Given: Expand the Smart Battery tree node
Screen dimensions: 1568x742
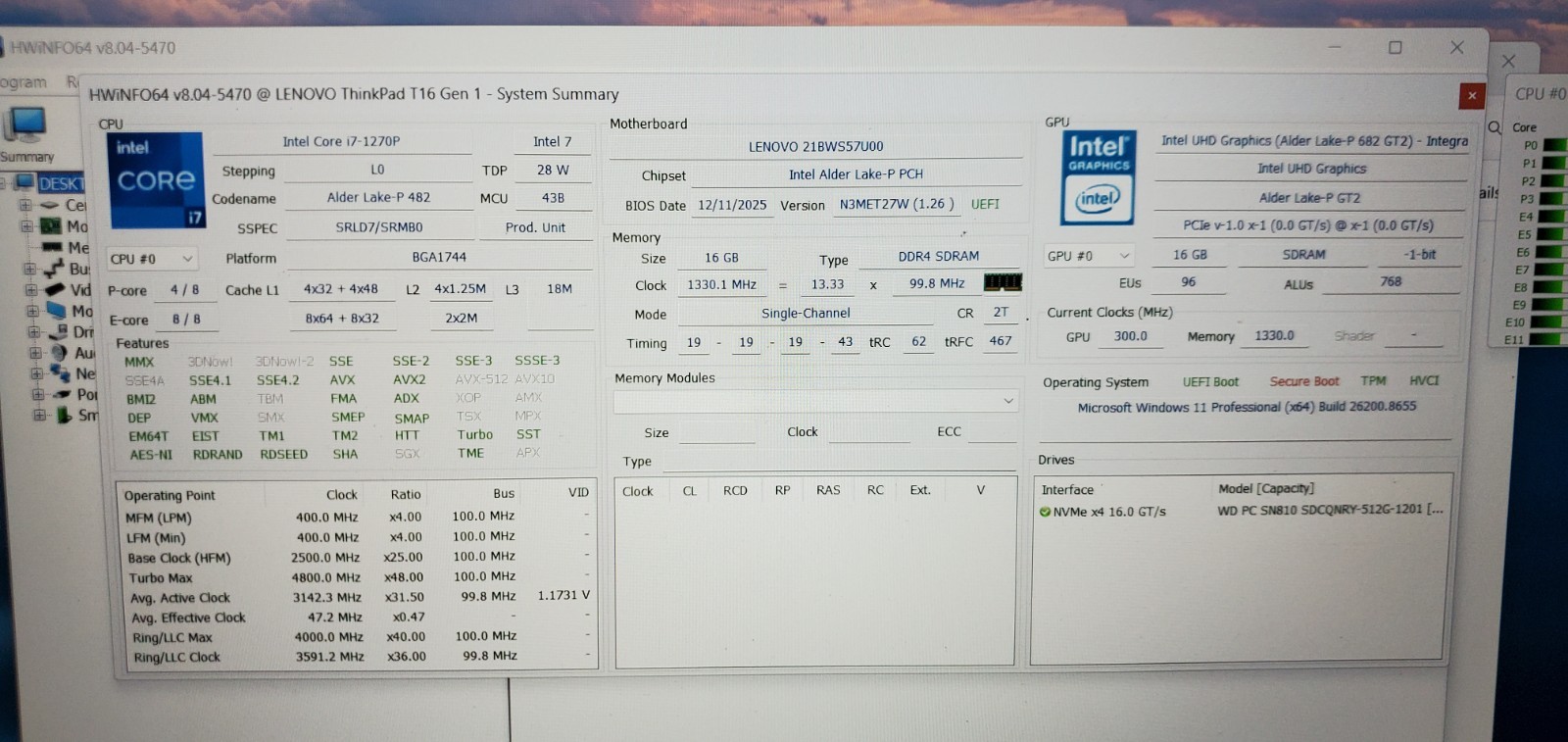Looking at the screenshot, I should click(39, 415).
